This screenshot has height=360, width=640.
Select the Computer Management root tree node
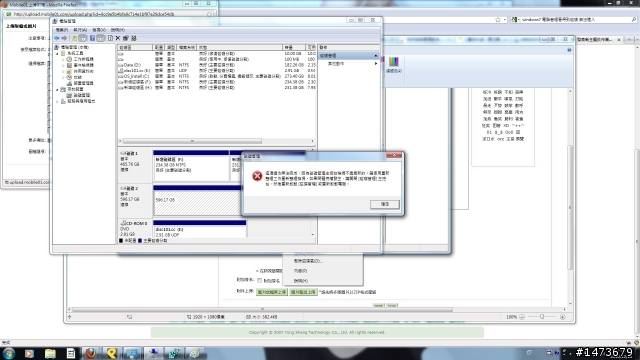pyautogui.click(x=71, y=47)
